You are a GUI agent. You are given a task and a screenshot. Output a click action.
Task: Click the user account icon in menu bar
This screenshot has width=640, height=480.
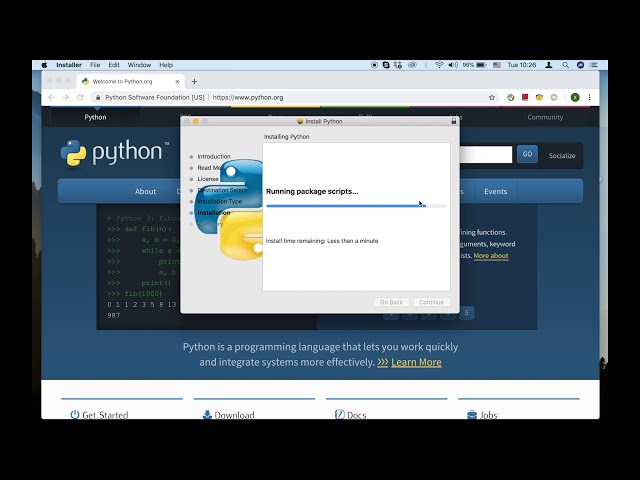click(549, 65)
